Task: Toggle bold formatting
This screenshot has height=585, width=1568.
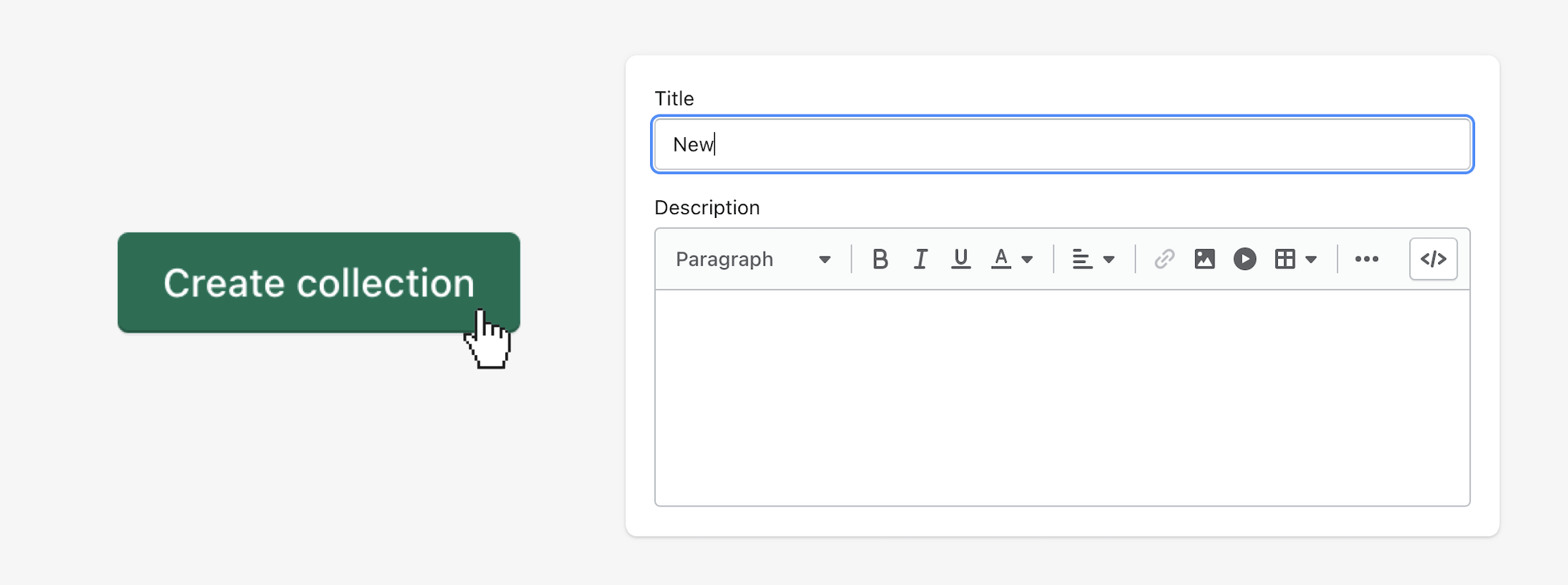Action: (879, 260)
